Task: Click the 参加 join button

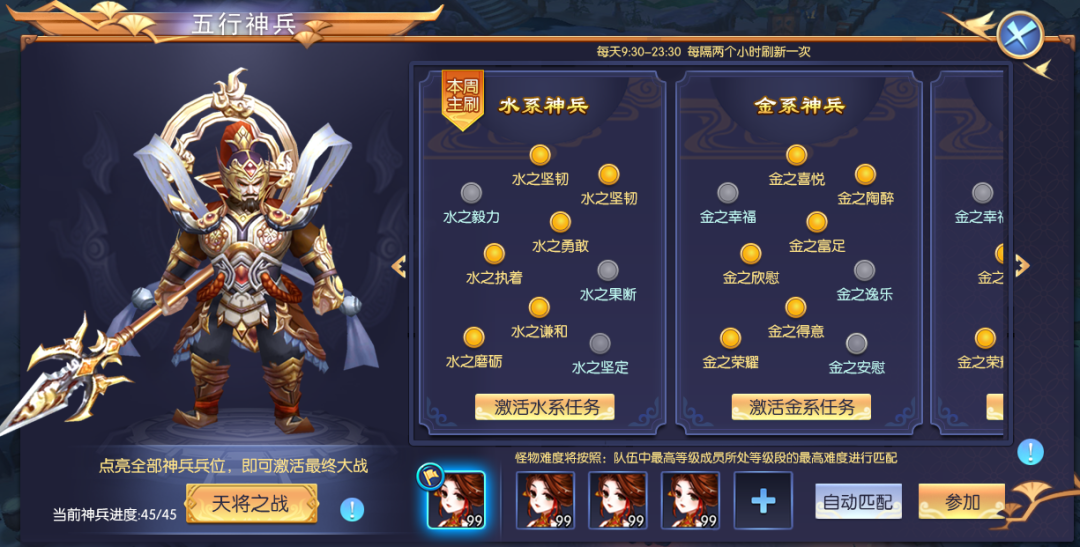Action: point(962,502)
